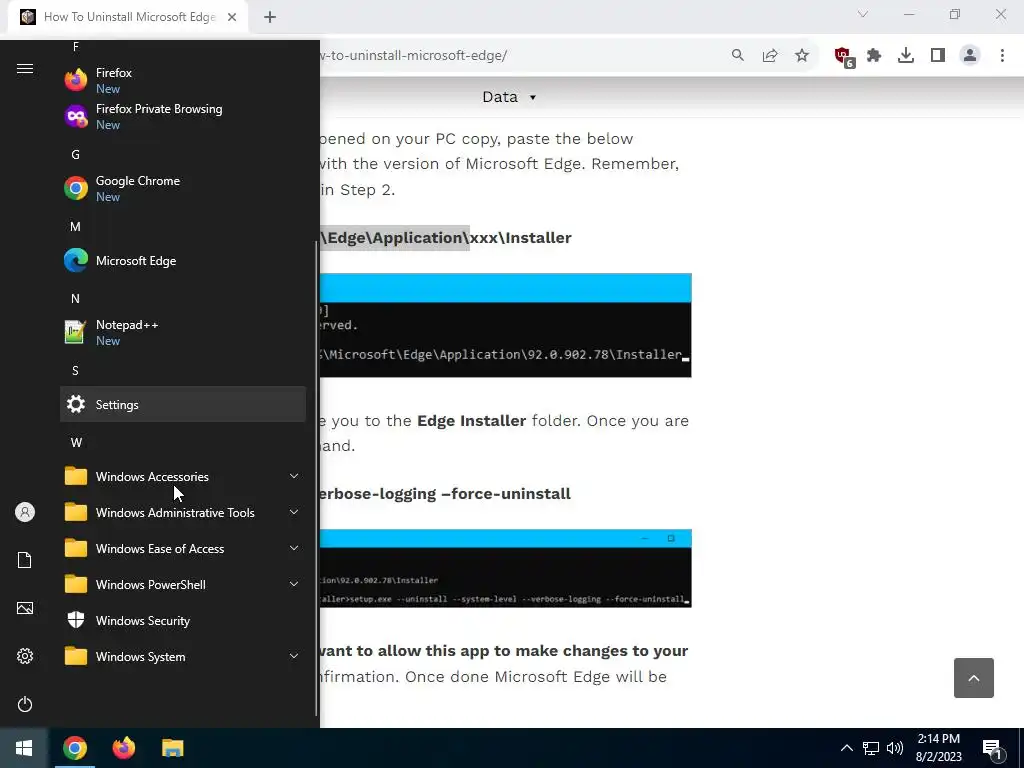
Task: Open the Chrome extensions puzzle icon
Action: (x=874, y=56)
